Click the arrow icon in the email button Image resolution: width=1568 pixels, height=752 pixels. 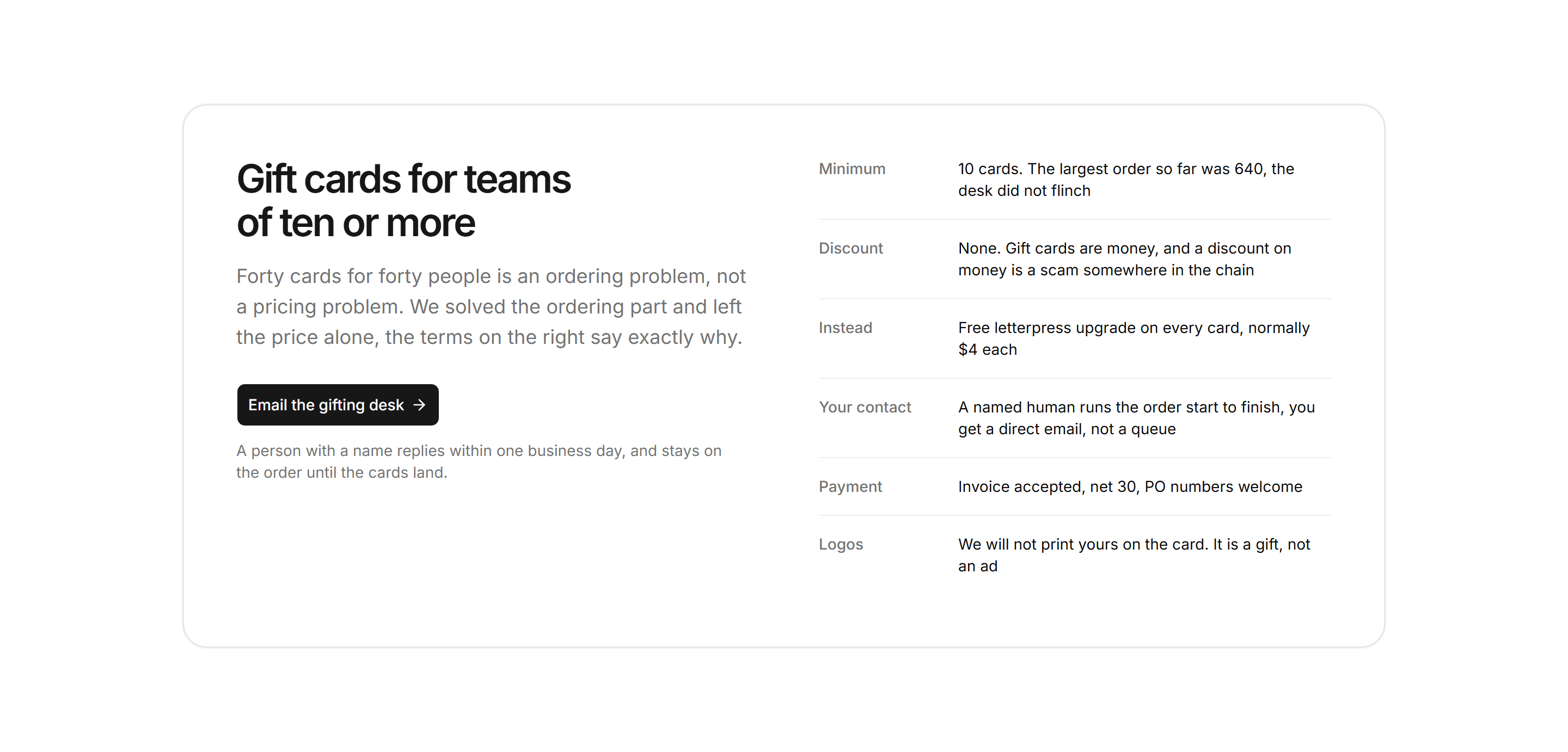point(419,405)
